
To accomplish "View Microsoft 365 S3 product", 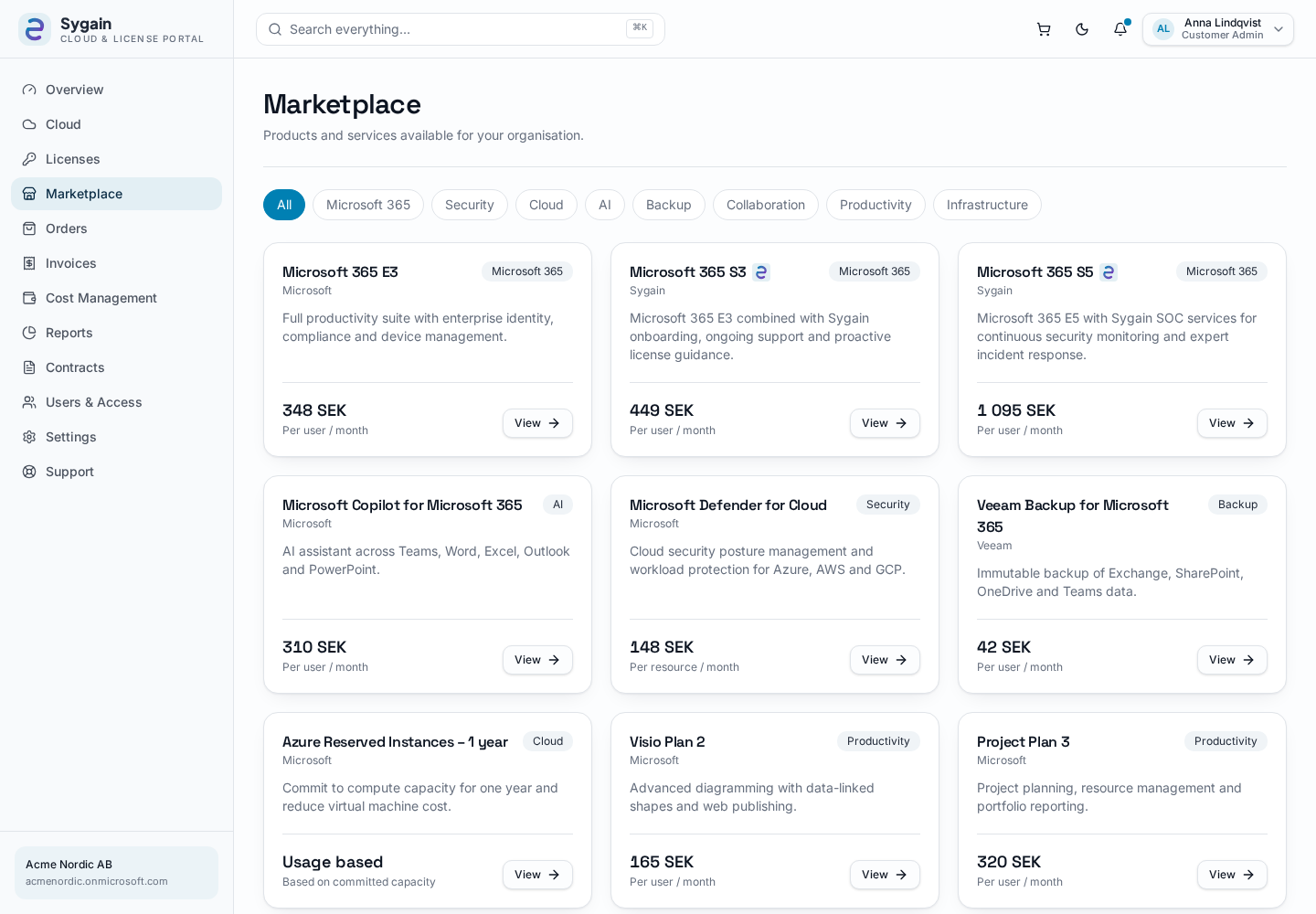I will point(885,423).
